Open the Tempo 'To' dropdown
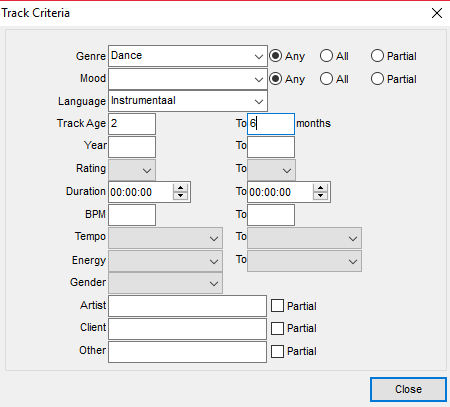This screenshot has width=450, height=407. (x=304, y=238)
